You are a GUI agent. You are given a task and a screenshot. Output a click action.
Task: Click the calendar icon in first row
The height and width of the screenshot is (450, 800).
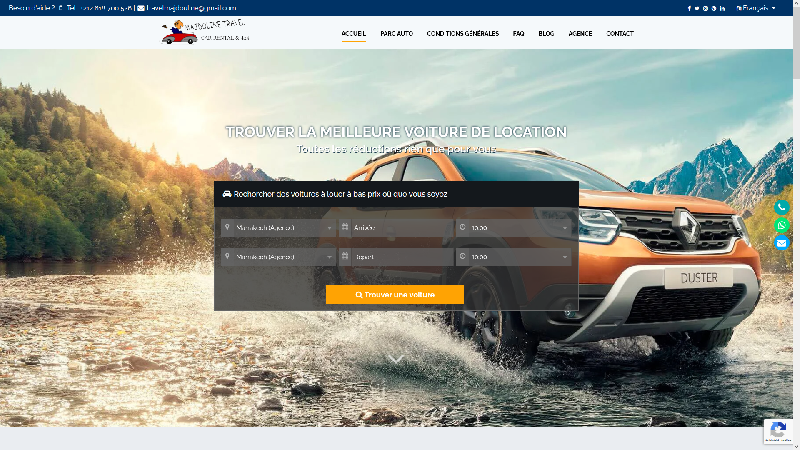pos(345,227)
